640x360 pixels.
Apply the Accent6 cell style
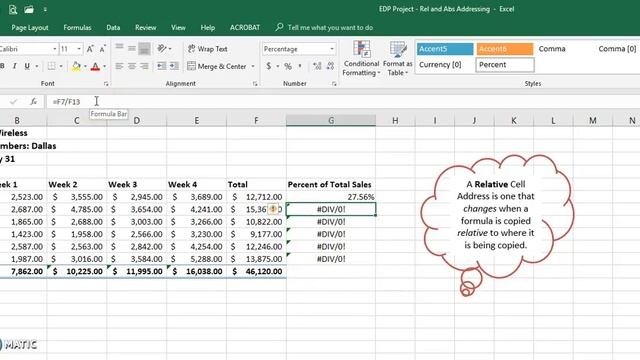[x=504, y=49]
